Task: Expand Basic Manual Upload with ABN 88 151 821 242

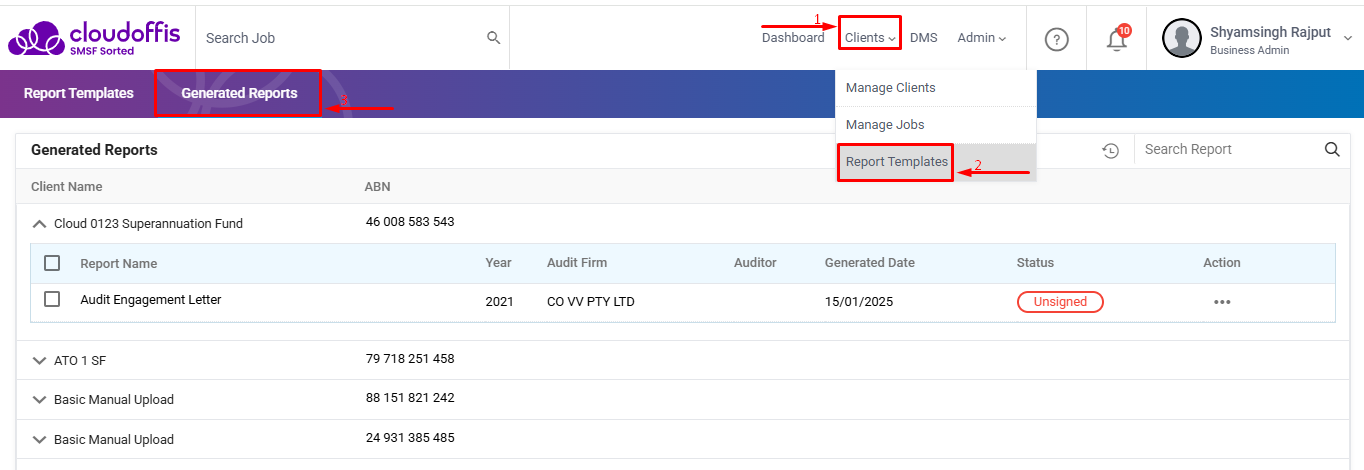Action: (40, 400)
